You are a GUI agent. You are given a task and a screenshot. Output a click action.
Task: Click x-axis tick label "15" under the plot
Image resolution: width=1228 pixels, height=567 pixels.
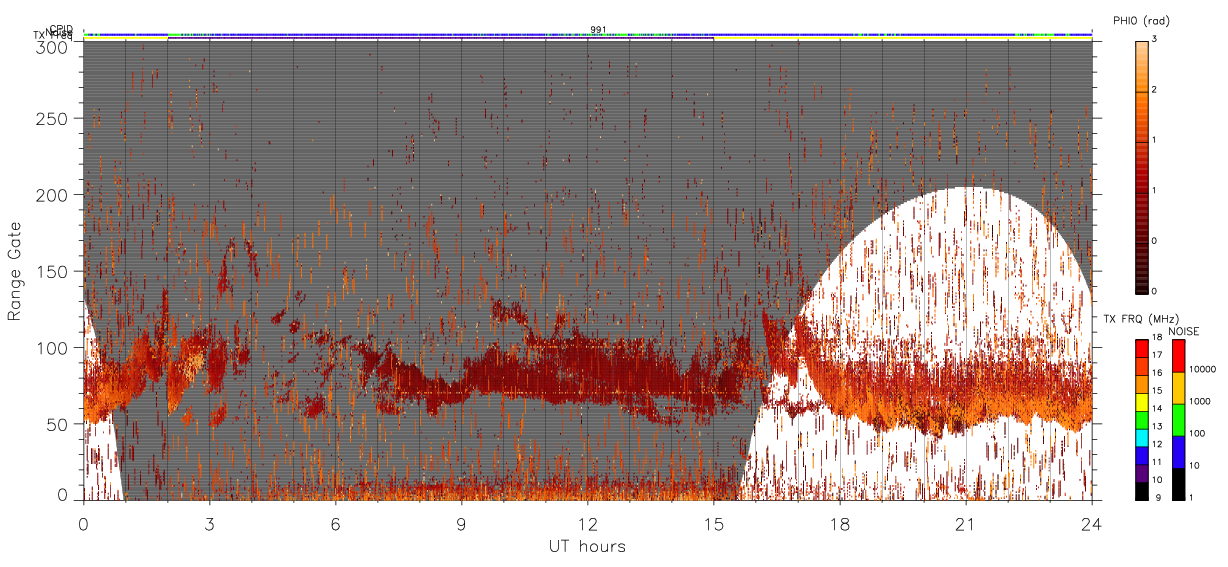714,523
